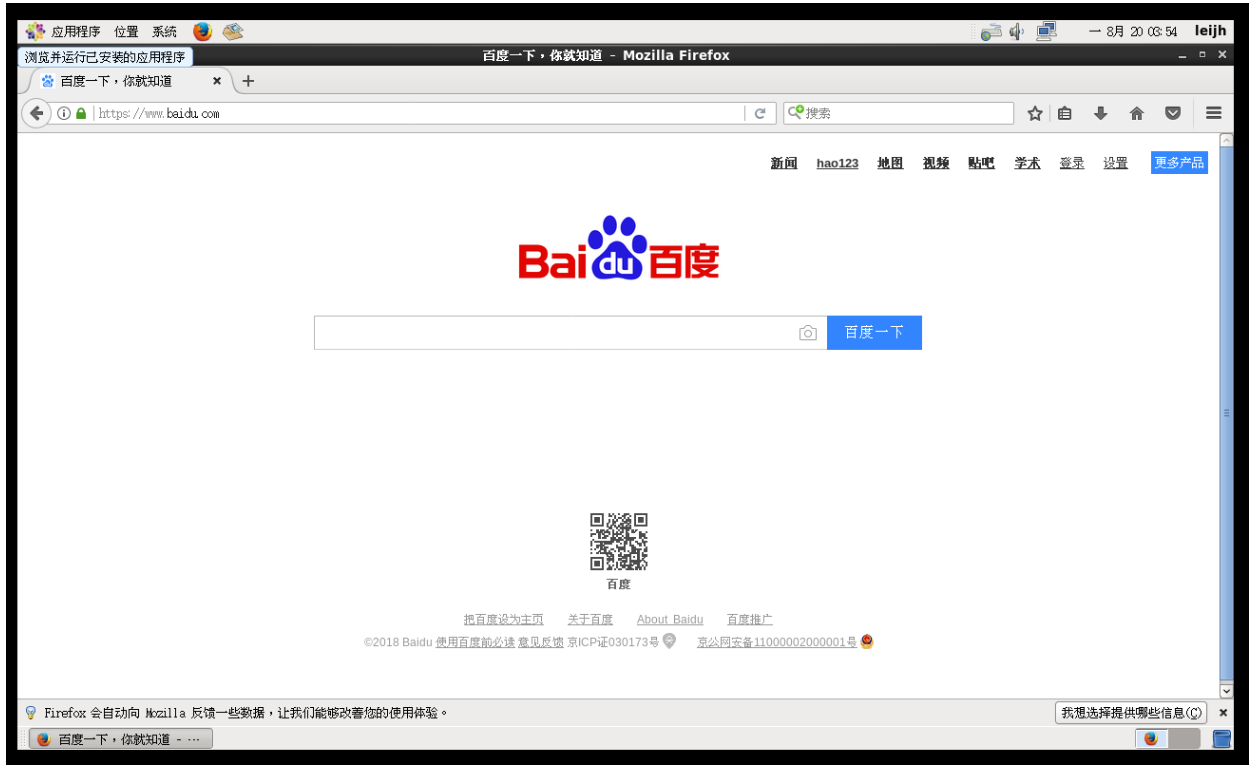The height and width of the screenshot is (771, 1255).
Task: Click the page vertical scrollbar
Action: (x=1226, y=413)
